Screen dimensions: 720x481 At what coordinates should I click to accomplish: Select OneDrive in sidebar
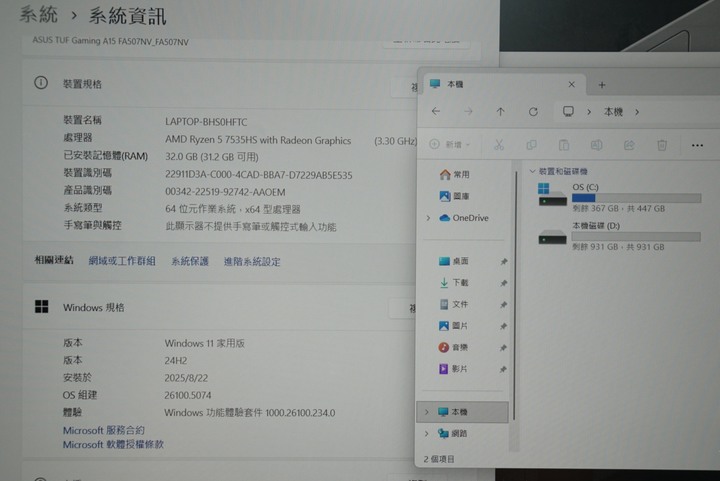(463, 218)
